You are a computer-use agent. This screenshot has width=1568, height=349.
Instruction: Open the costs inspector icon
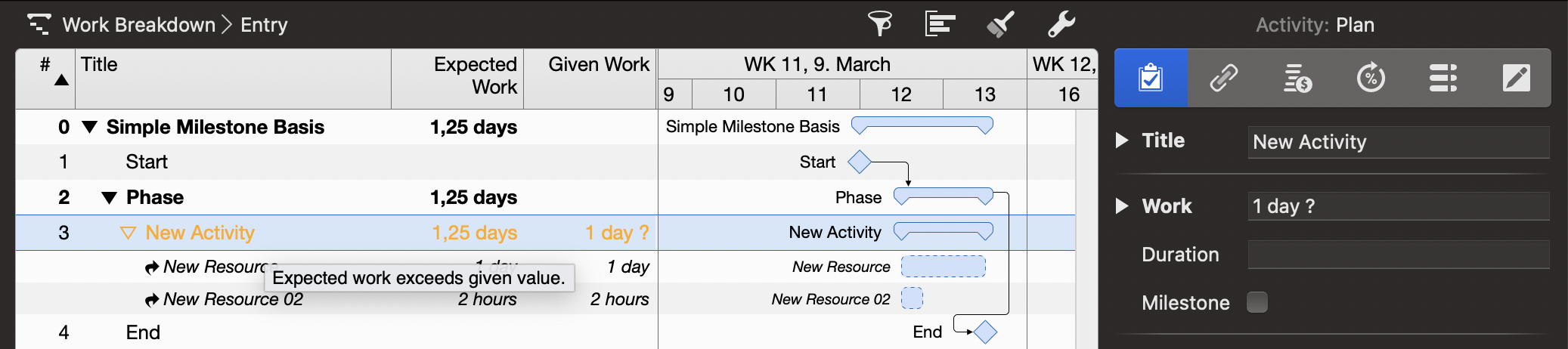tap(1297, 78)
